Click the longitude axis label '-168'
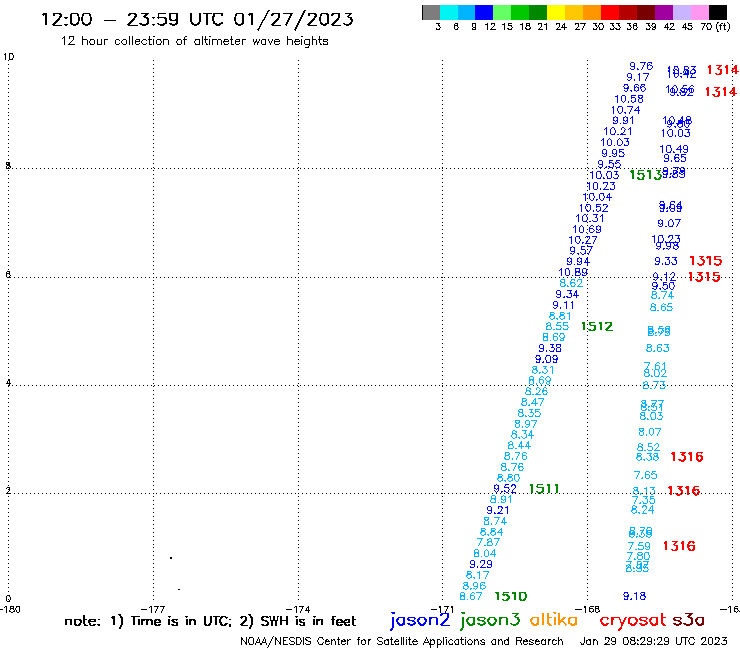The image size is (740, 650). click(588, 609)
